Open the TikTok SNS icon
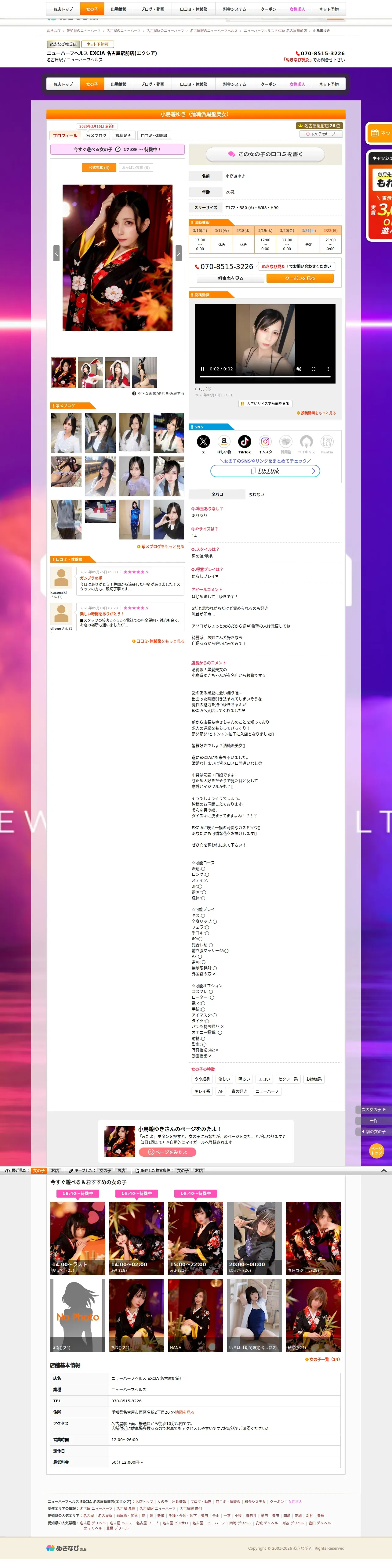This screenshot has width=392, height=1568. pyautogui.click(x=245, y=441)
